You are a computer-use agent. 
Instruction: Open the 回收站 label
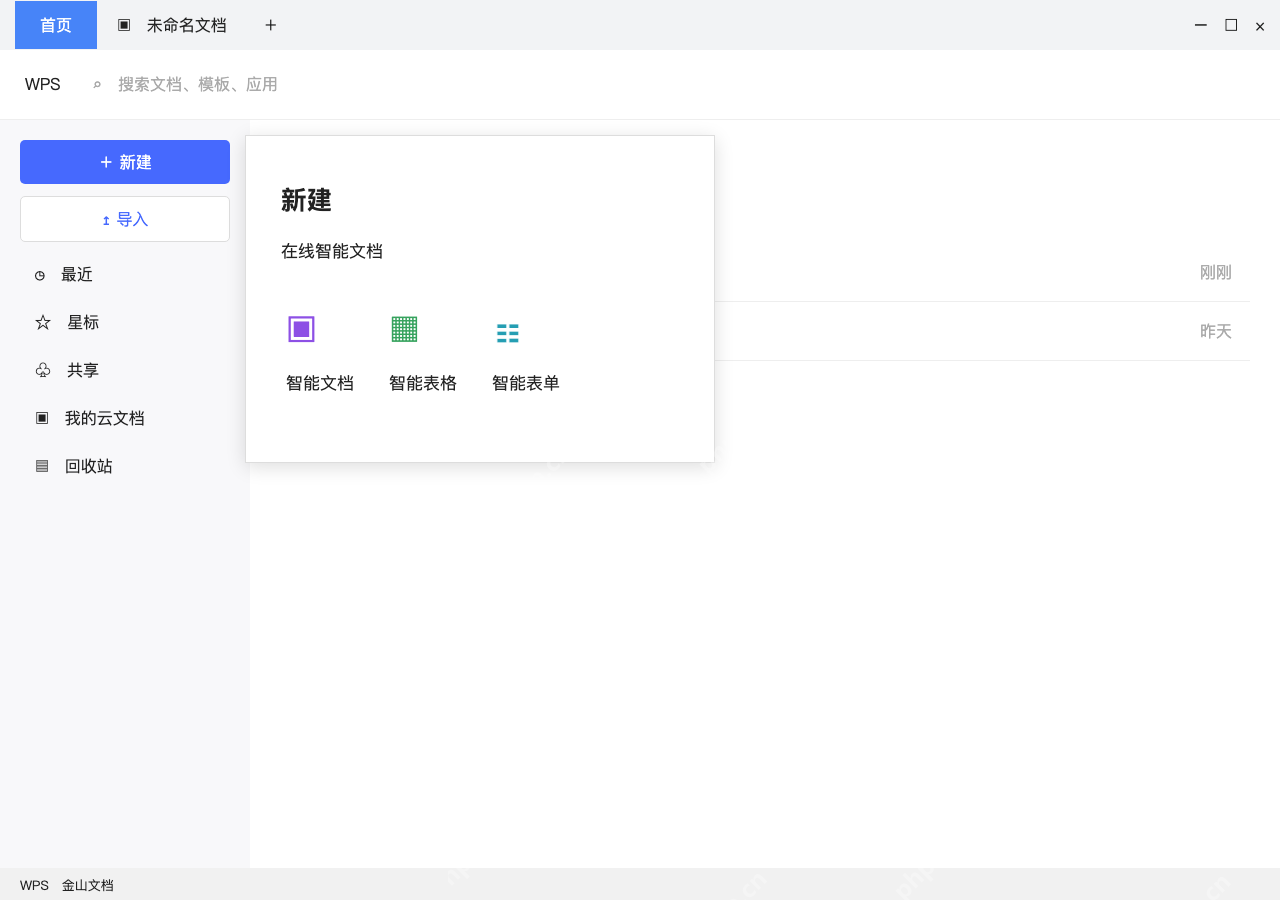coord(89,466)
